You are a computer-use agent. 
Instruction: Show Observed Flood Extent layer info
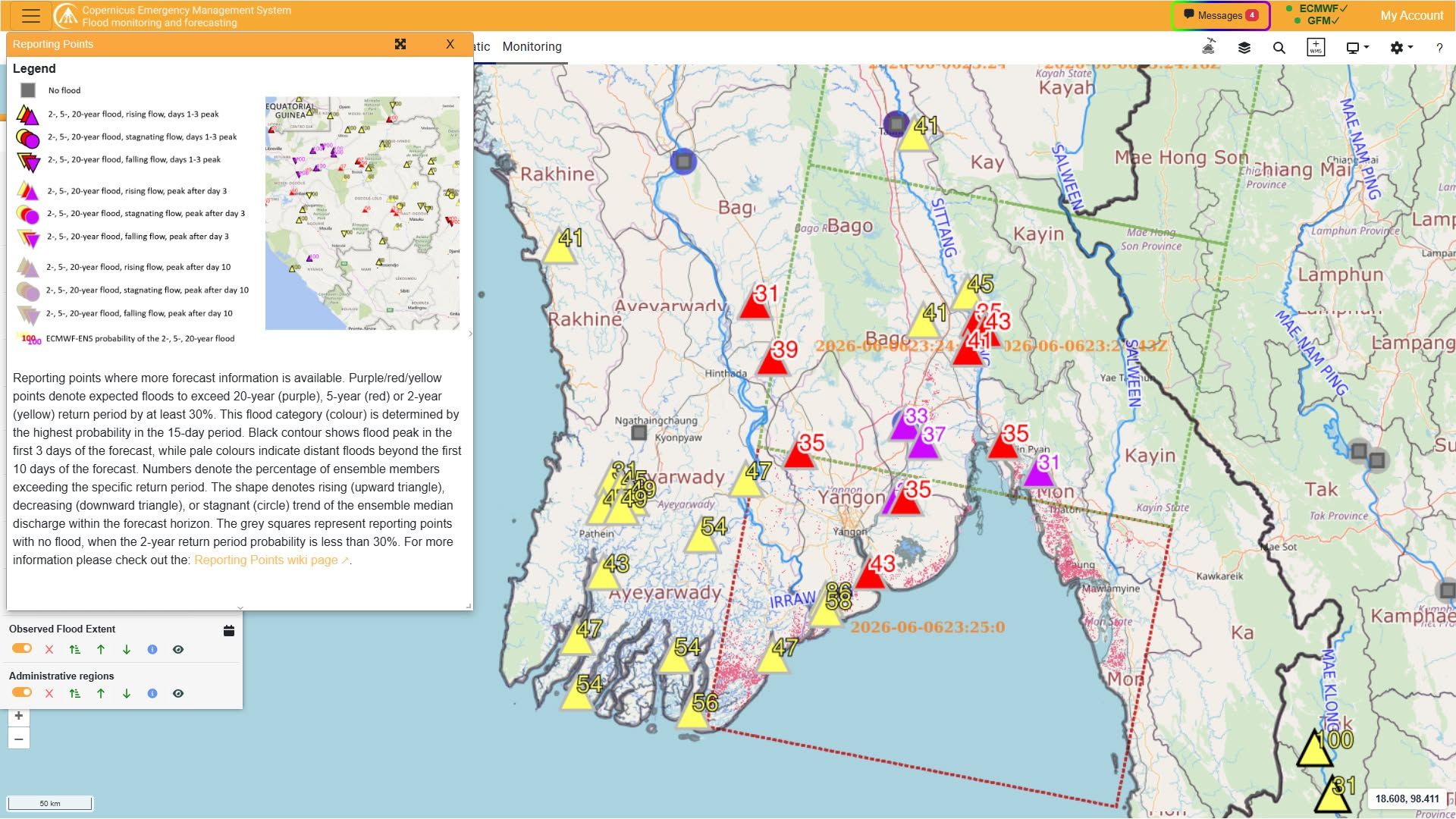(x=152, y=649)
